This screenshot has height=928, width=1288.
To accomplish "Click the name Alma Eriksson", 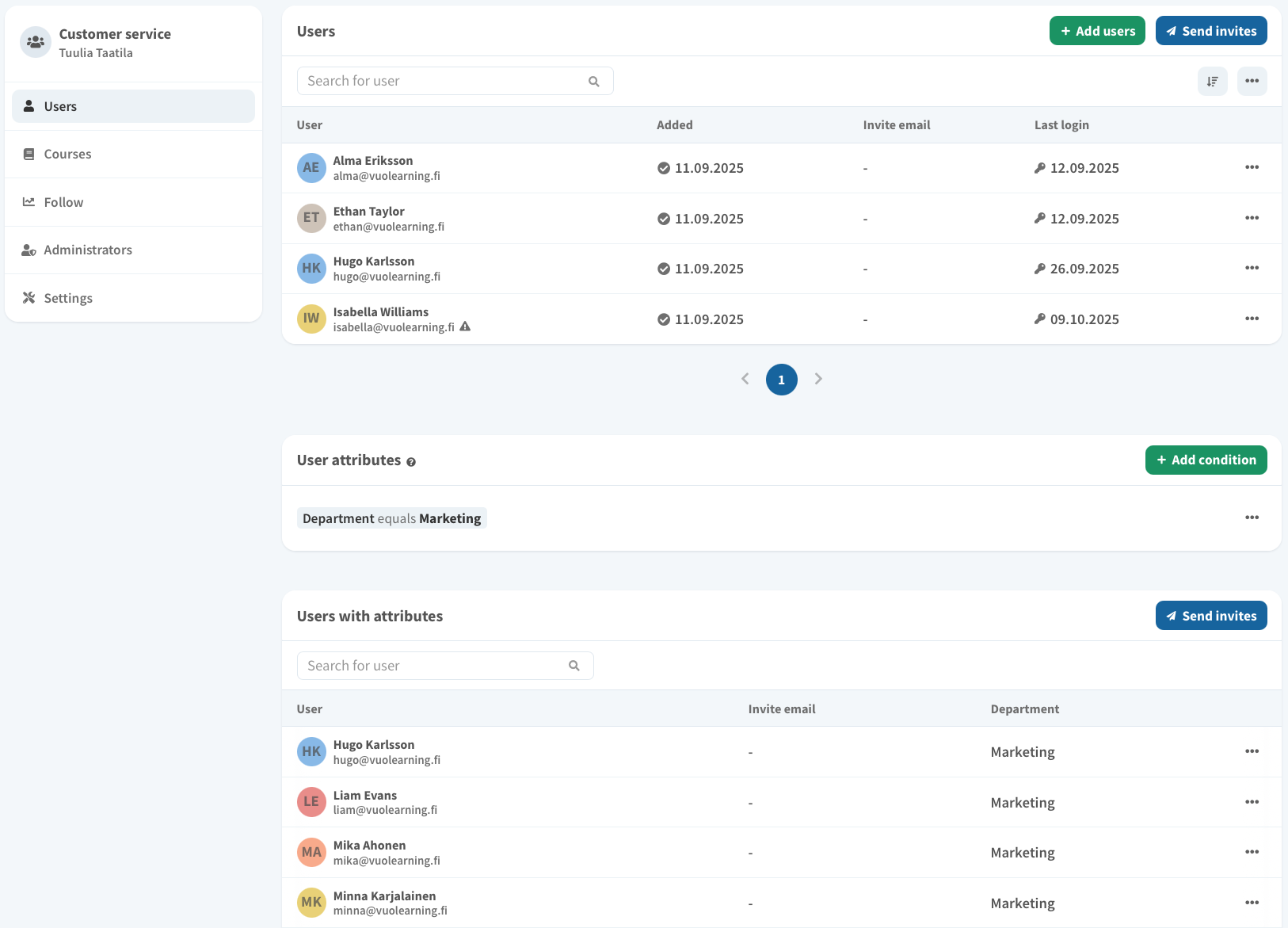I will pos(373,161).
